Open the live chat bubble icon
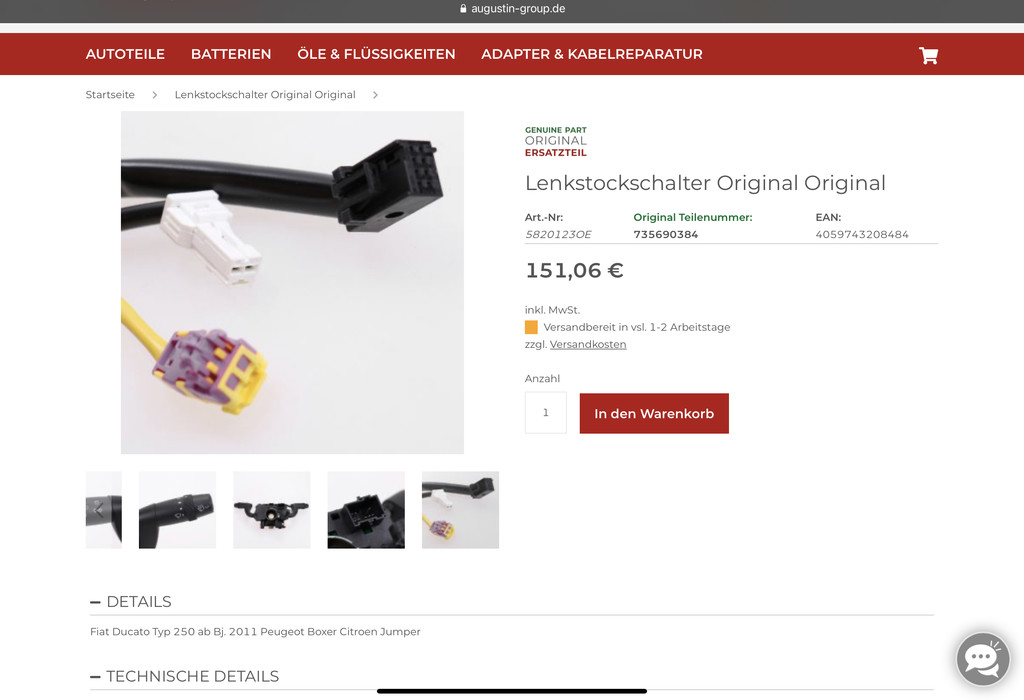The width and height of the screenshot is (1024, 700). (983, 659)
